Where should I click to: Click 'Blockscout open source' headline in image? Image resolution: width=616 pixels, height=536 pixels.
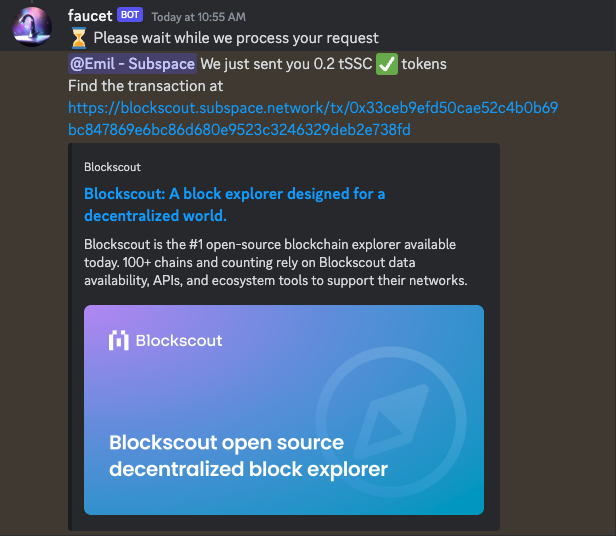[x=226, y=442]
